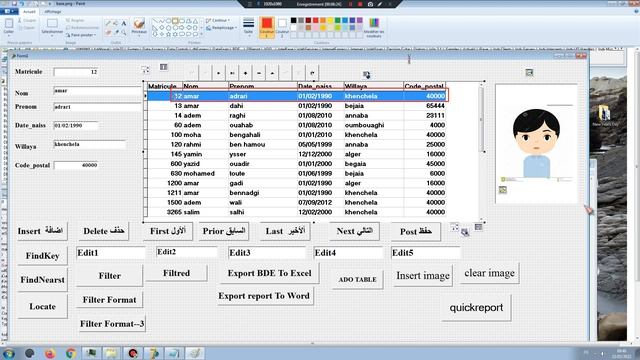Click the Post حفظ button
Image resolution: width=640 pixels, height=360 pixels.
pyautogui.click(x=416, y=231)
